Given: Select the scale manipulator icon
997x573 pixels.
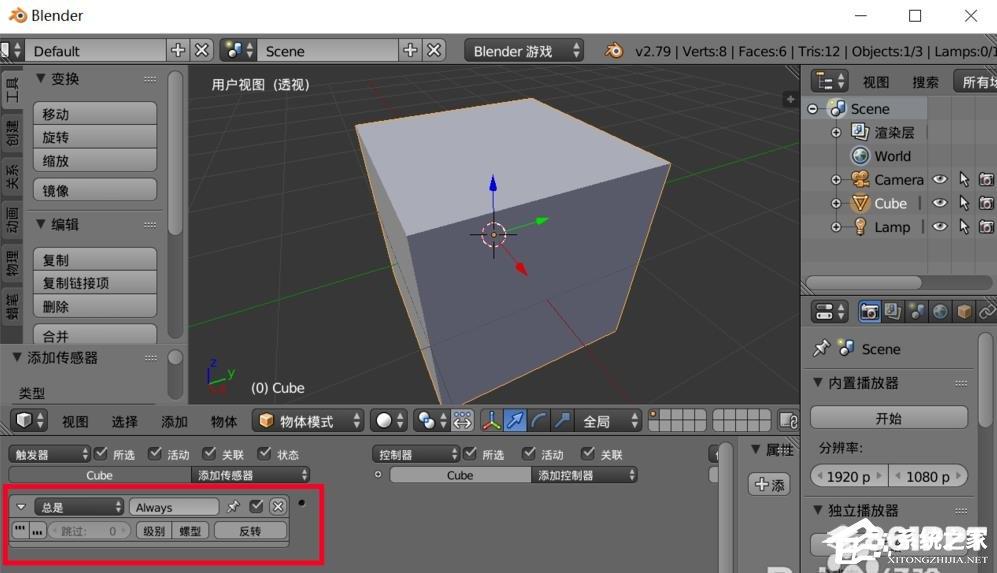Looking at the screenshot, I should click(x=562, y=420).
